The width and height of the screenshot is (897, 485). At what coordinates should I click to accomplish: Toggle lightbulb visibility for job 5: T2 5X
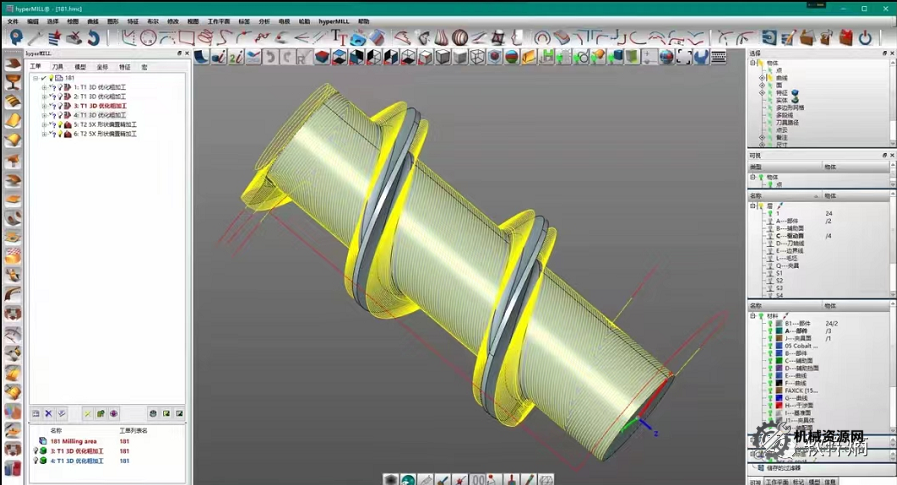click(59, 124)
